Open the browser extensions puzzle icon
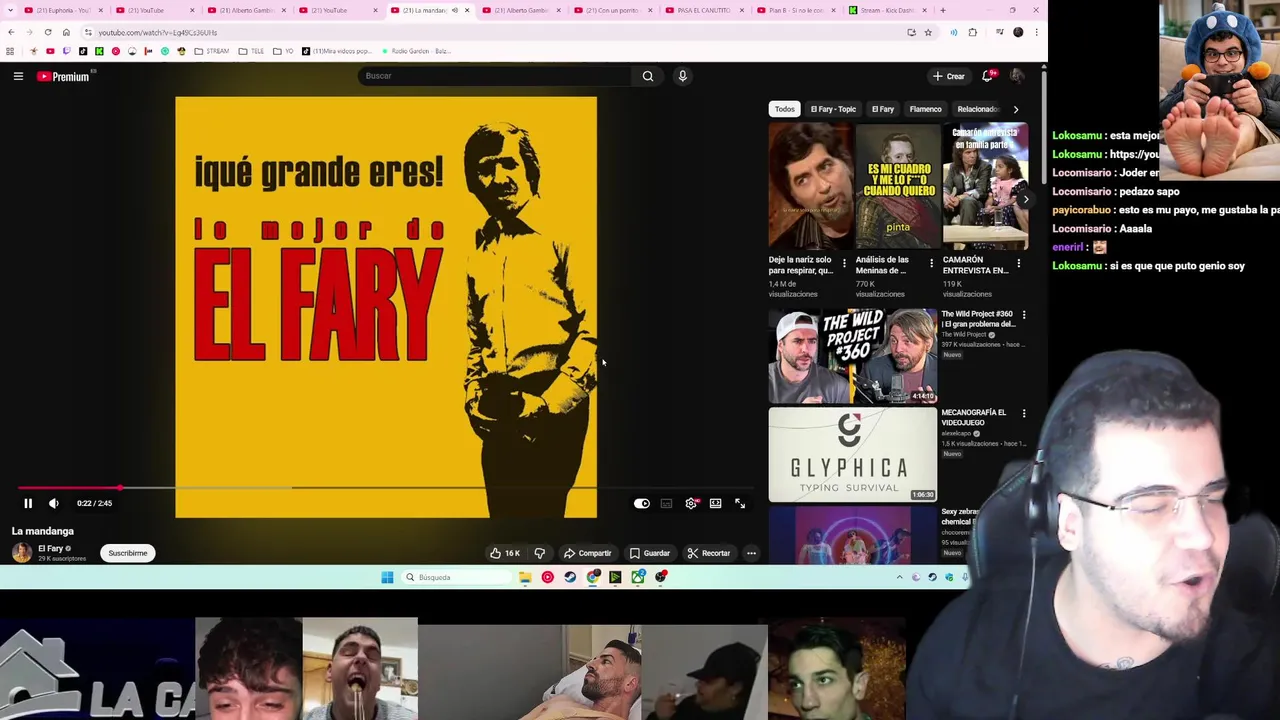 tap(972, 32)
